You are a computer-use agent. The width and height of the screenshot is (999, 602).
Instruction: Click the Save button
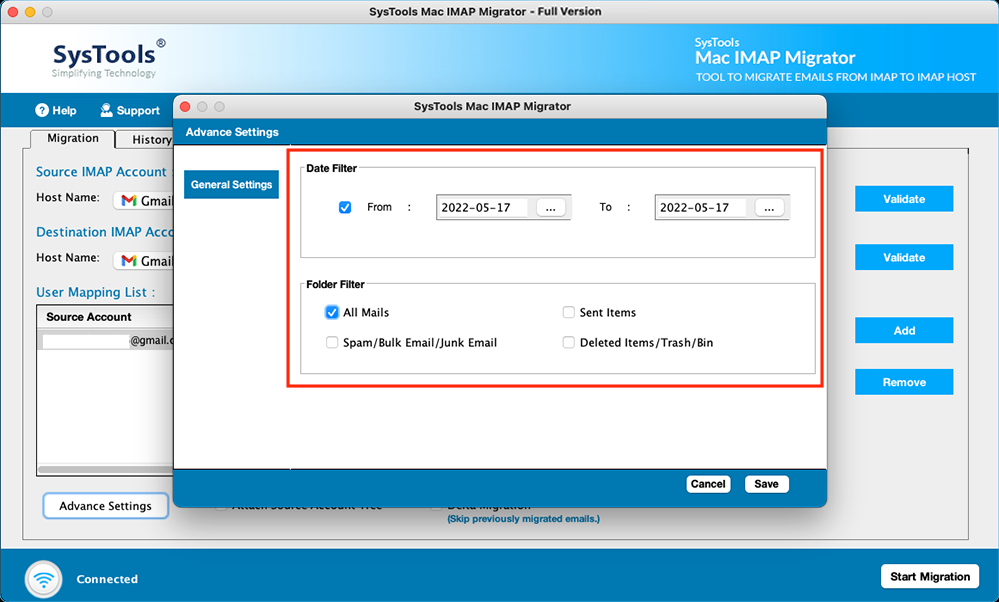tap(766, 484)
